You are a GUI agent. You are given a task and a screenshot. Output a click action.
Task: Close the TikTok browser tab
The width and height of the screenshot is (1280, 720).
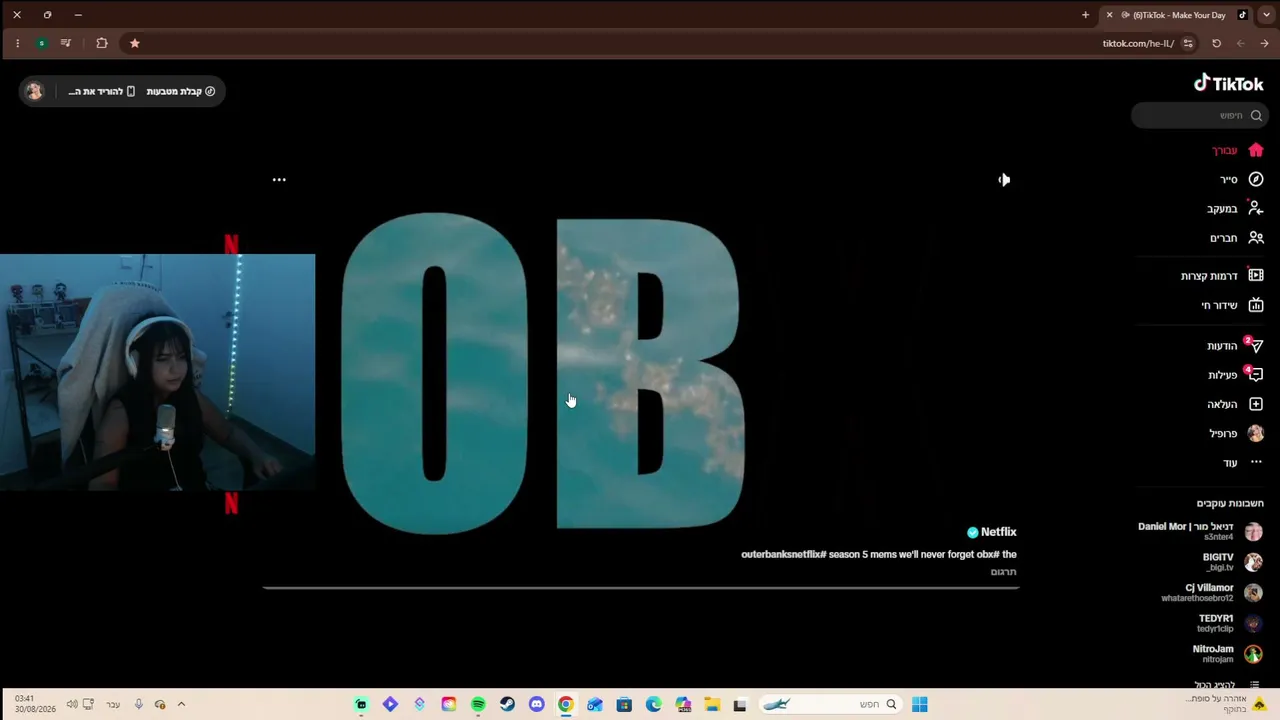click(1109, 15)
